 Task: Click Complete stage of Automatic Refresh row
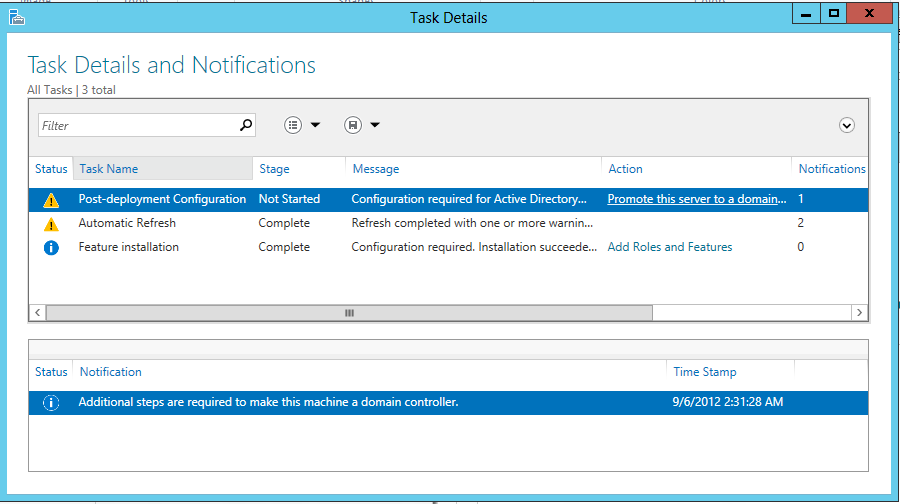284,223
